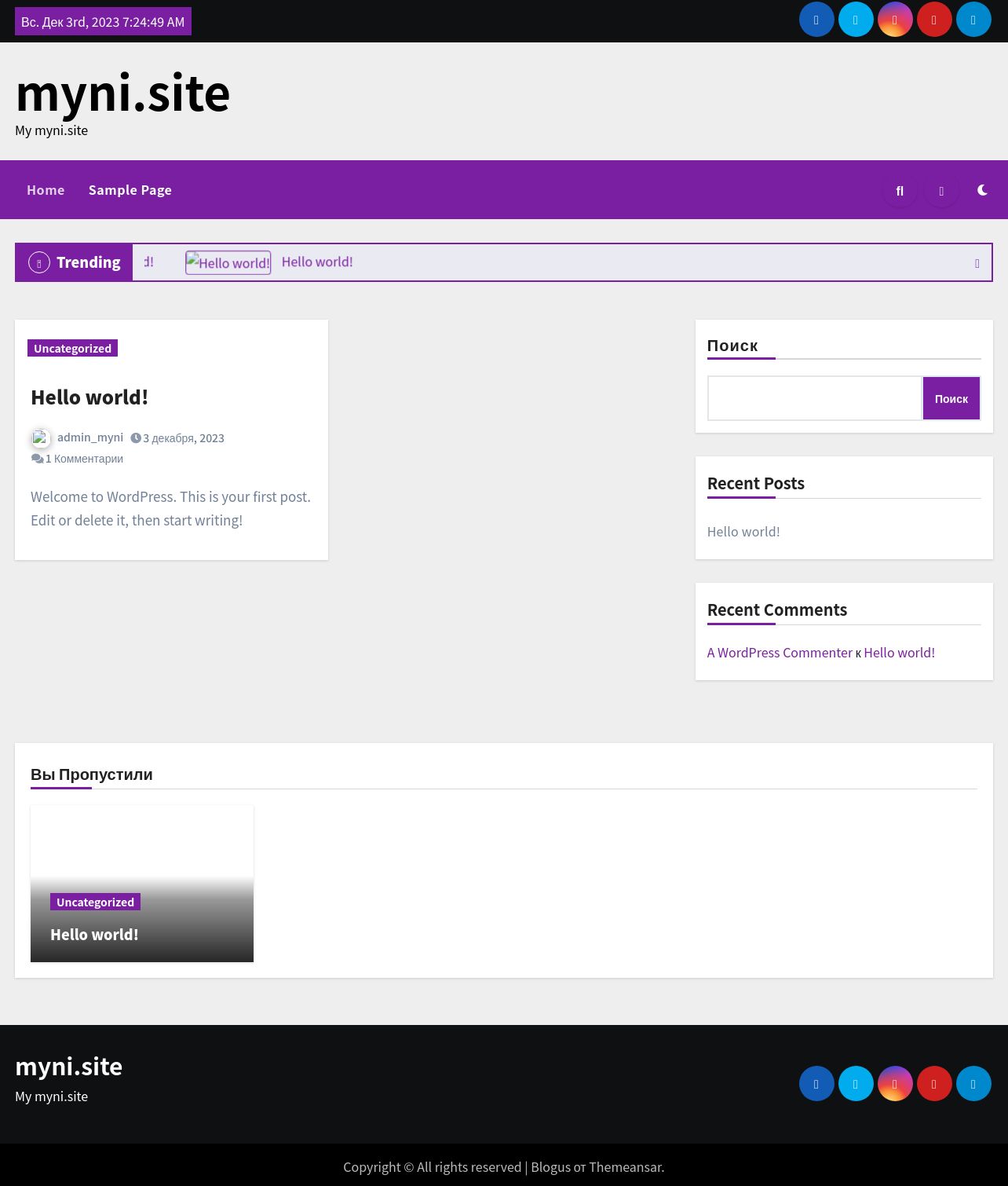The width and height of the screenshot is (1008, 1186).
Task: Click the admin_myni author avatar
Action: pyautogui.click(x=41, y=438)
